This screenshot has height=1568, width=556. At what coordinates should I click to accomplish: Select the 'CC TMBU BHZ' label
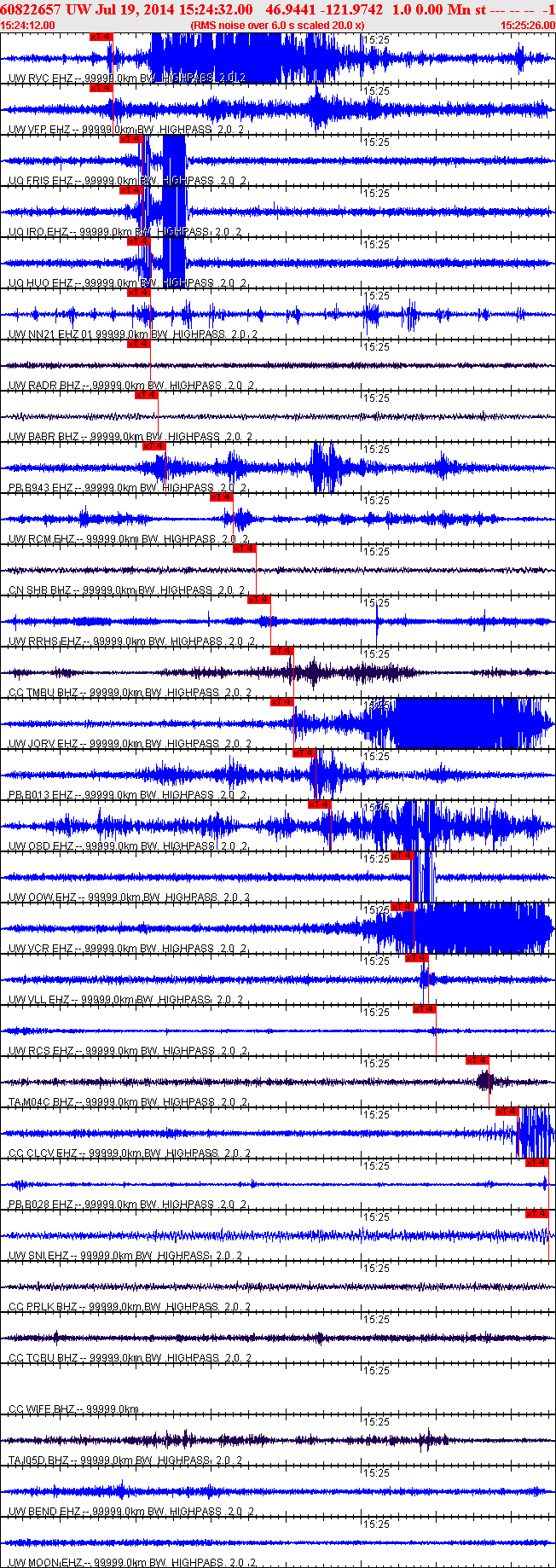click(x=43, y=693)
